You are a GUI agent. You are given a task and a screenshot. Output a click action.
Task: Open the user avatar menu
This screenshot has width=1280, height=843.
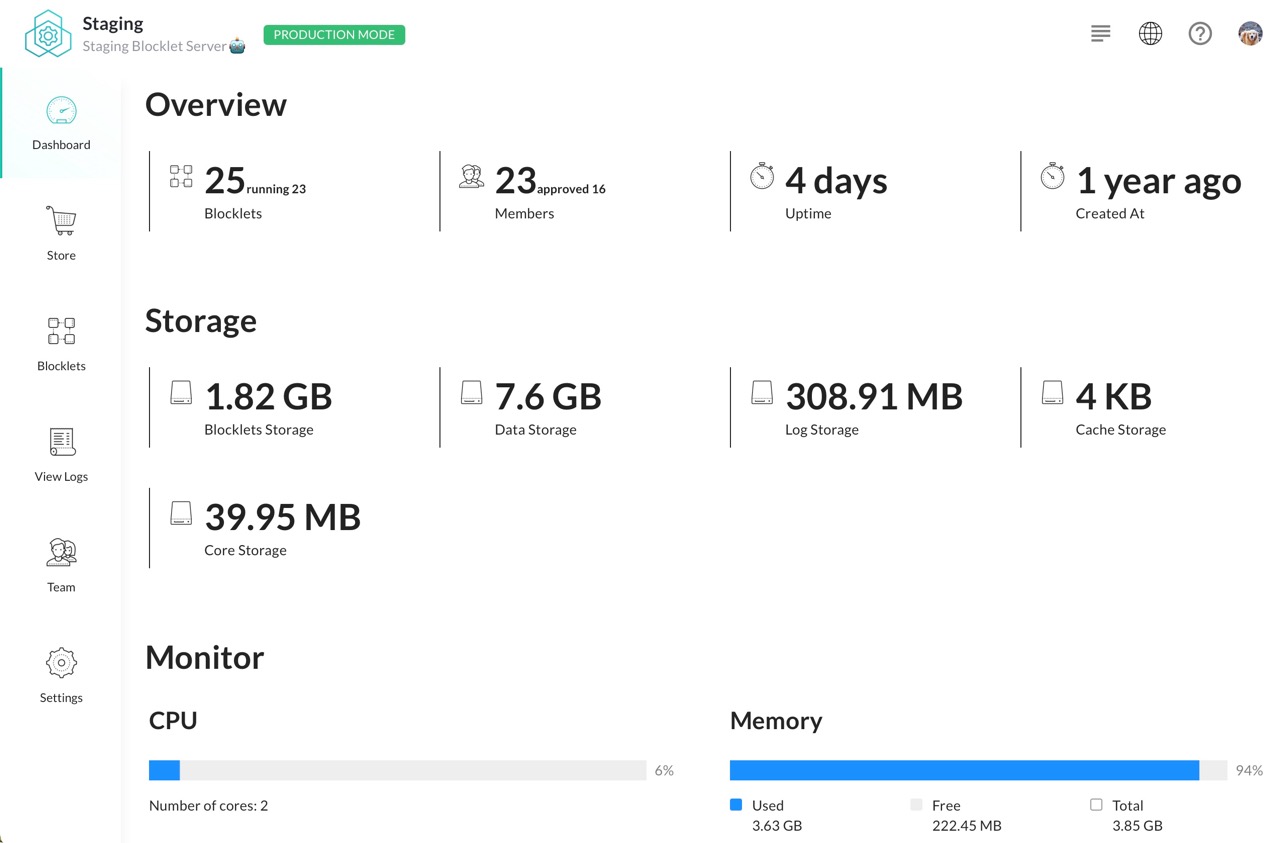[x=1250, y=34]
